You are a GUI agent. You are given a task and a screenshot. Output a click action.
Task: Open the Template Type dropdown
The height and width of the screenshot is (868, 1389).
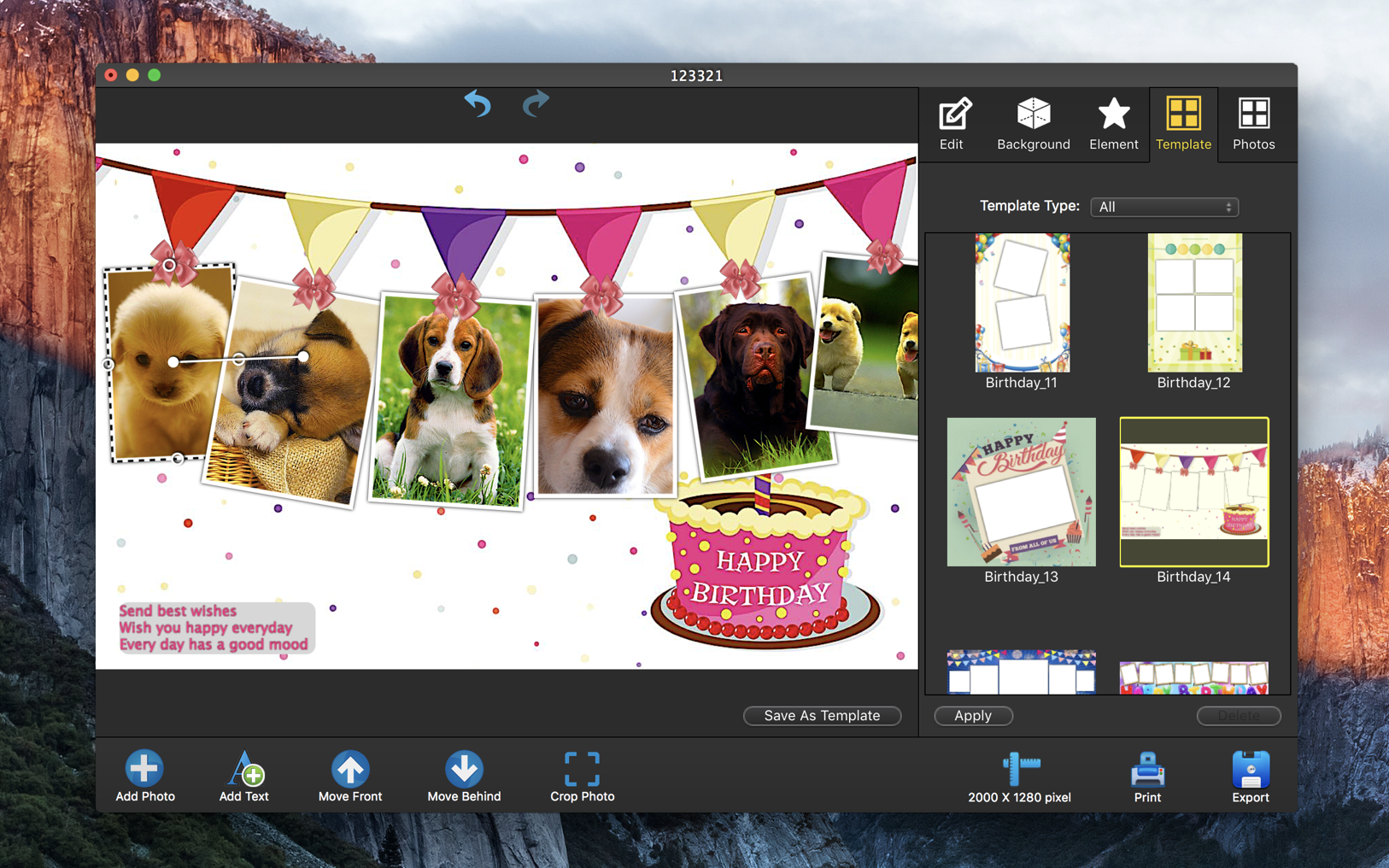pyautogui.click(x=1164, y=207)
